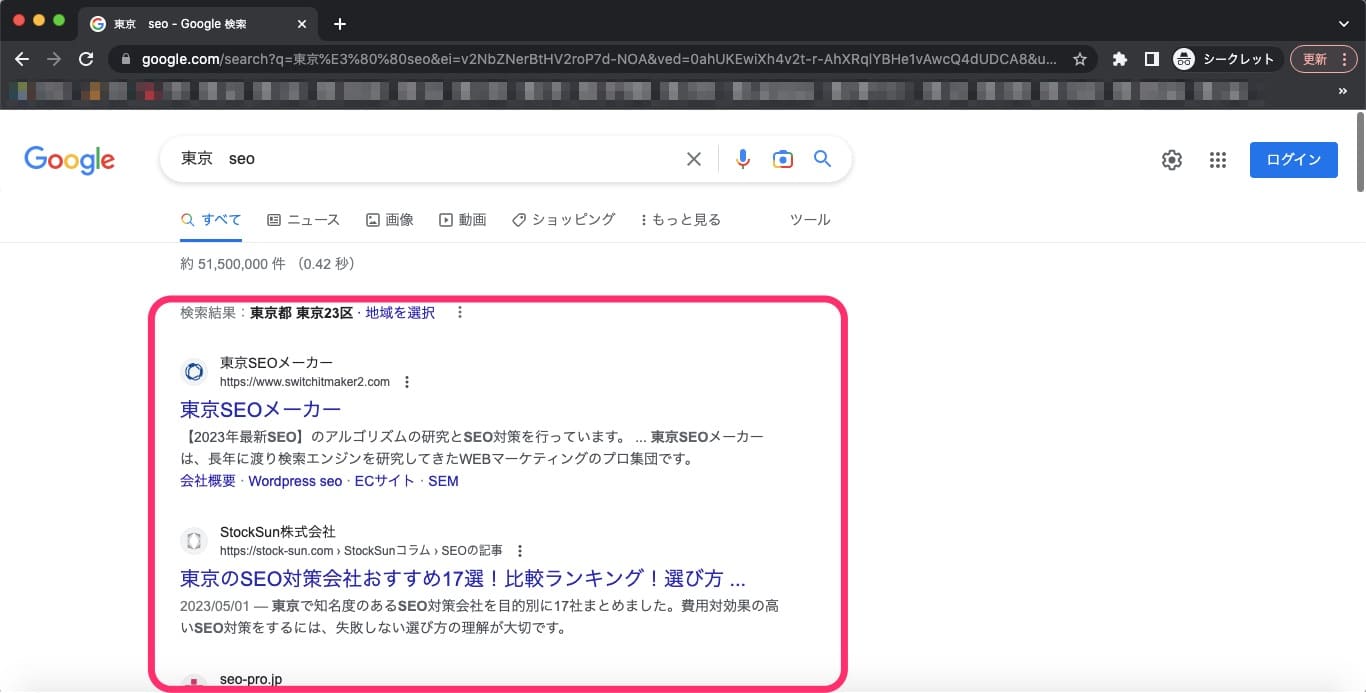Screen dimensions: 1366x693
Task: Reload the page
Action: click(x=86, y=59)
